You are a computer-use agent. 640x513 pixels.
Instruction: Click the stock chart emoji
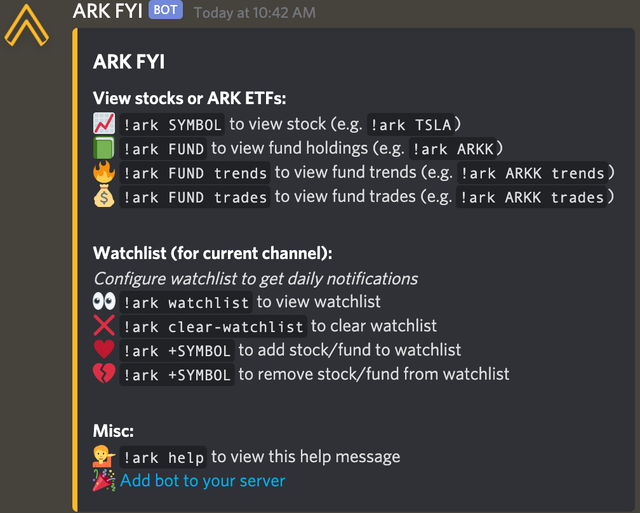104,124
